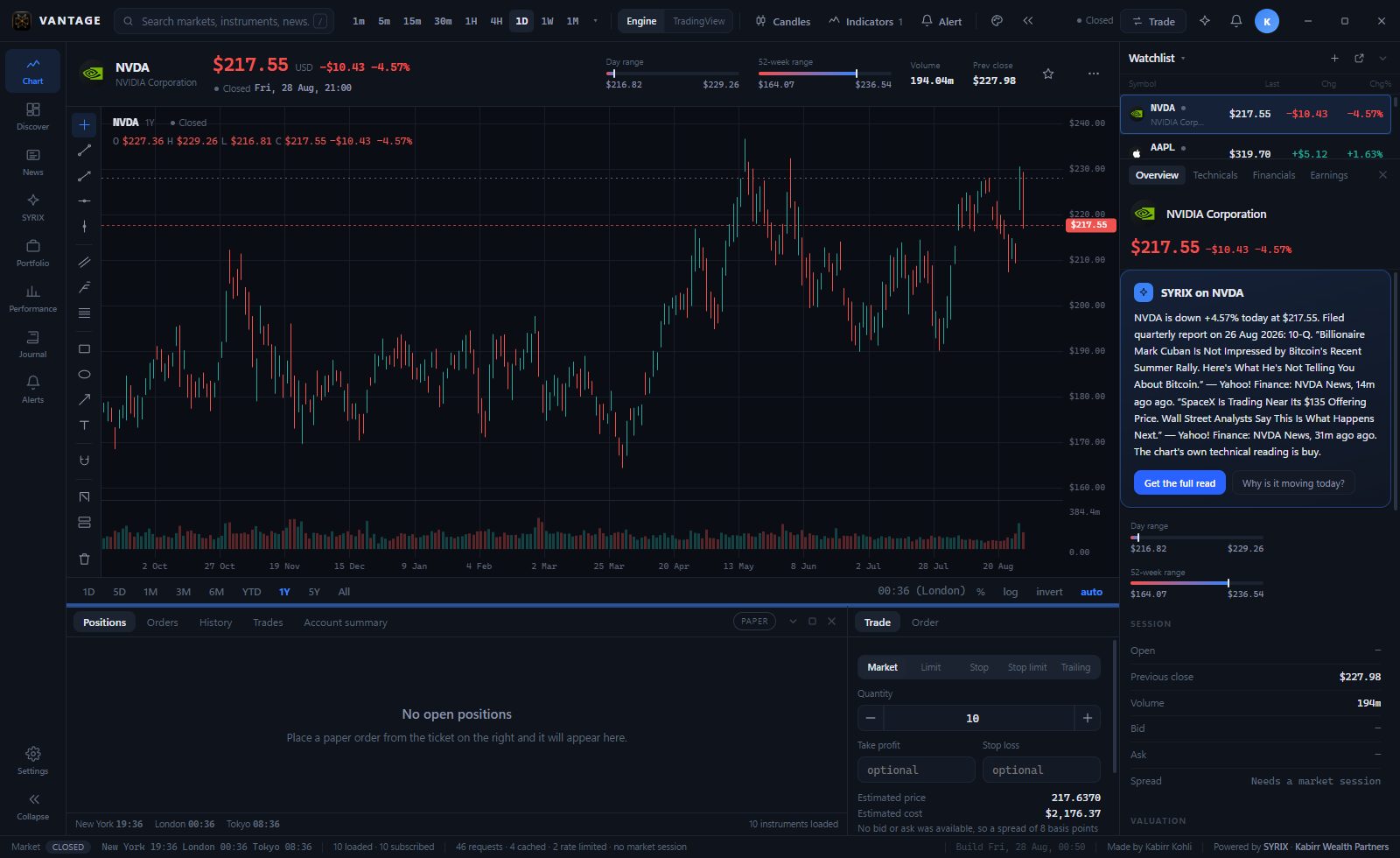Click the Get the full read button
This screenshot has height=858, width=1400.
[1179, 483]
